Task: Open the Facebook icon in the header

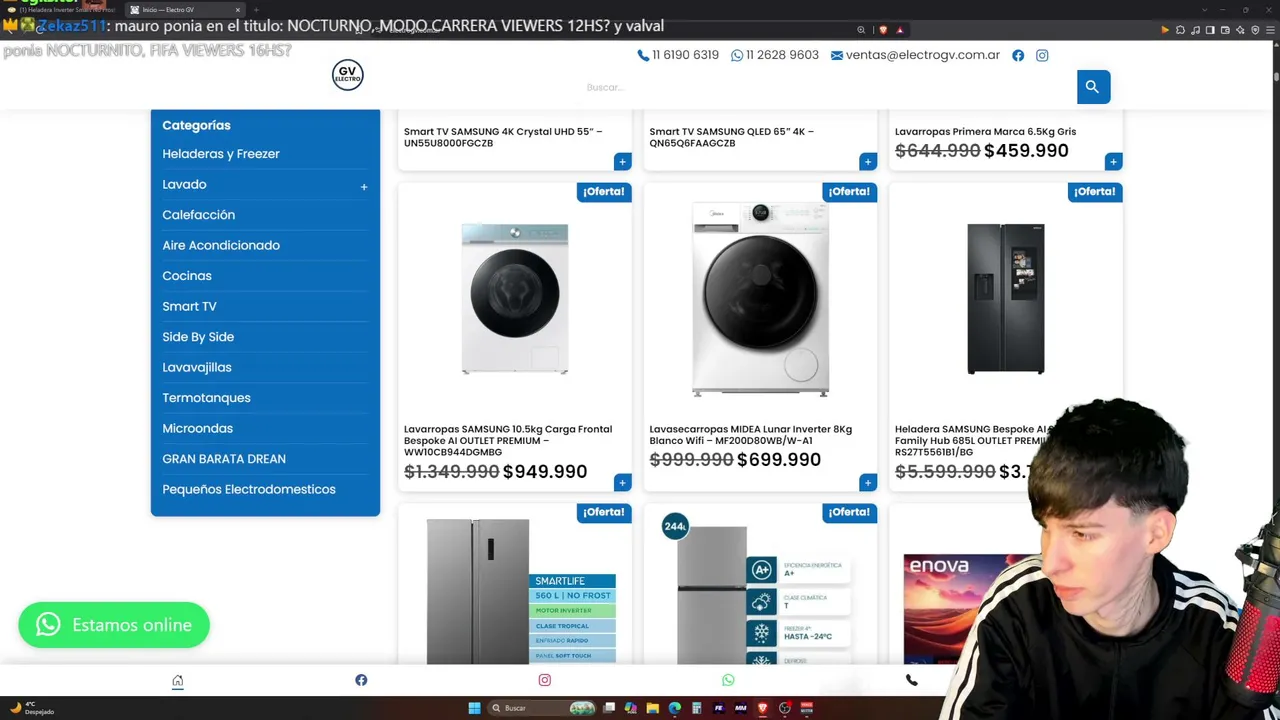Action: click(1018, 56)
